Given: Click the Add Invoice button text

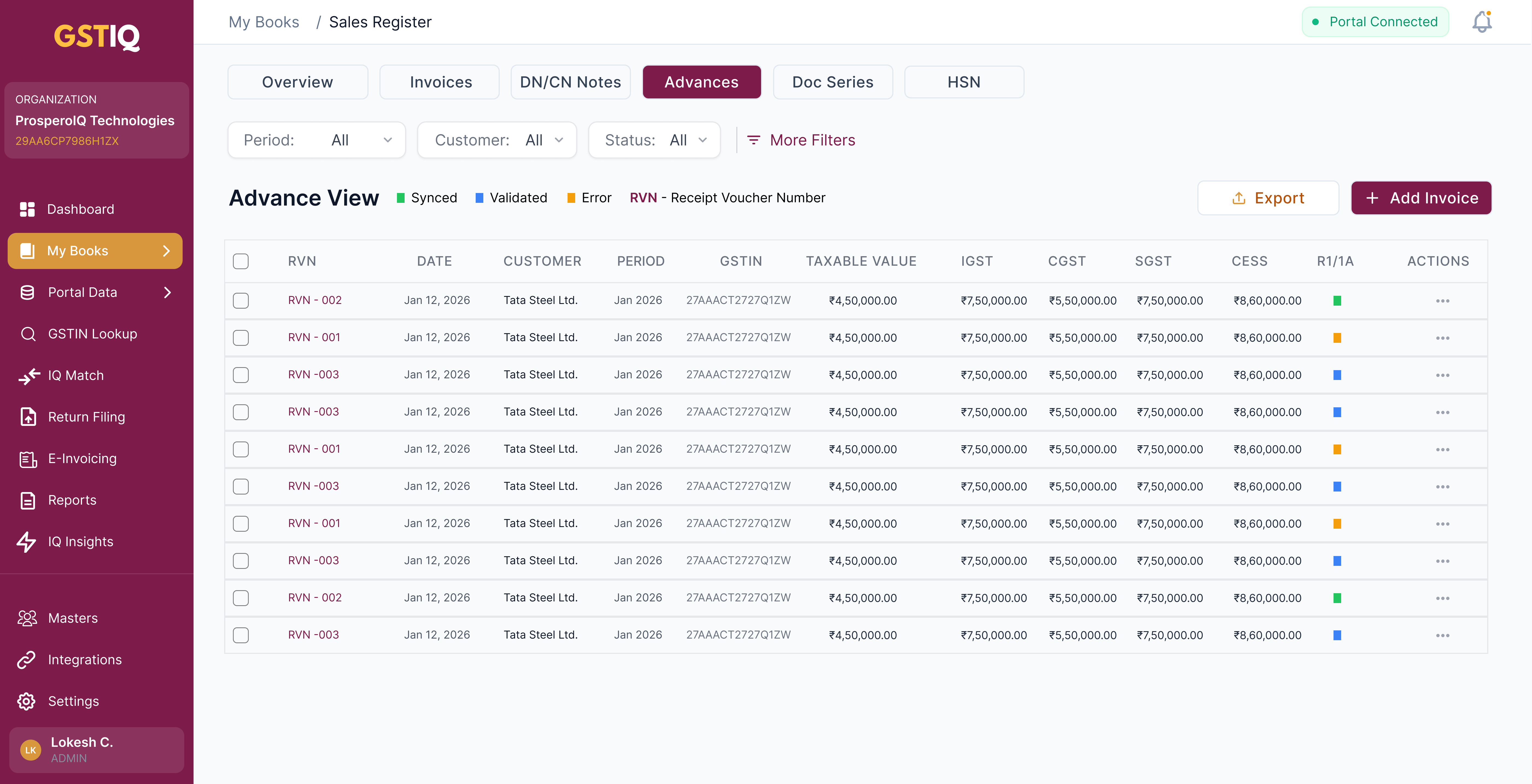Looking at the screenshot, I should point(1434,198).
